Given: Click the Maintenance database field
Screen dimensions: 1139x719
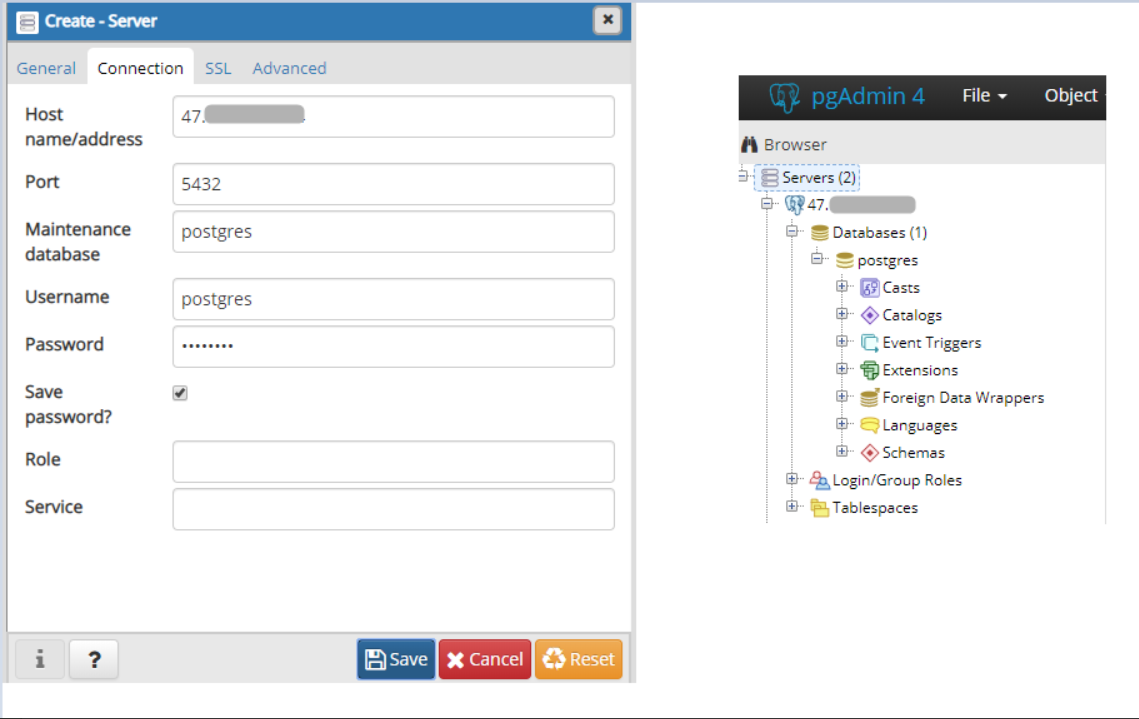Looking at the screenshot, I should click(393, 232).
